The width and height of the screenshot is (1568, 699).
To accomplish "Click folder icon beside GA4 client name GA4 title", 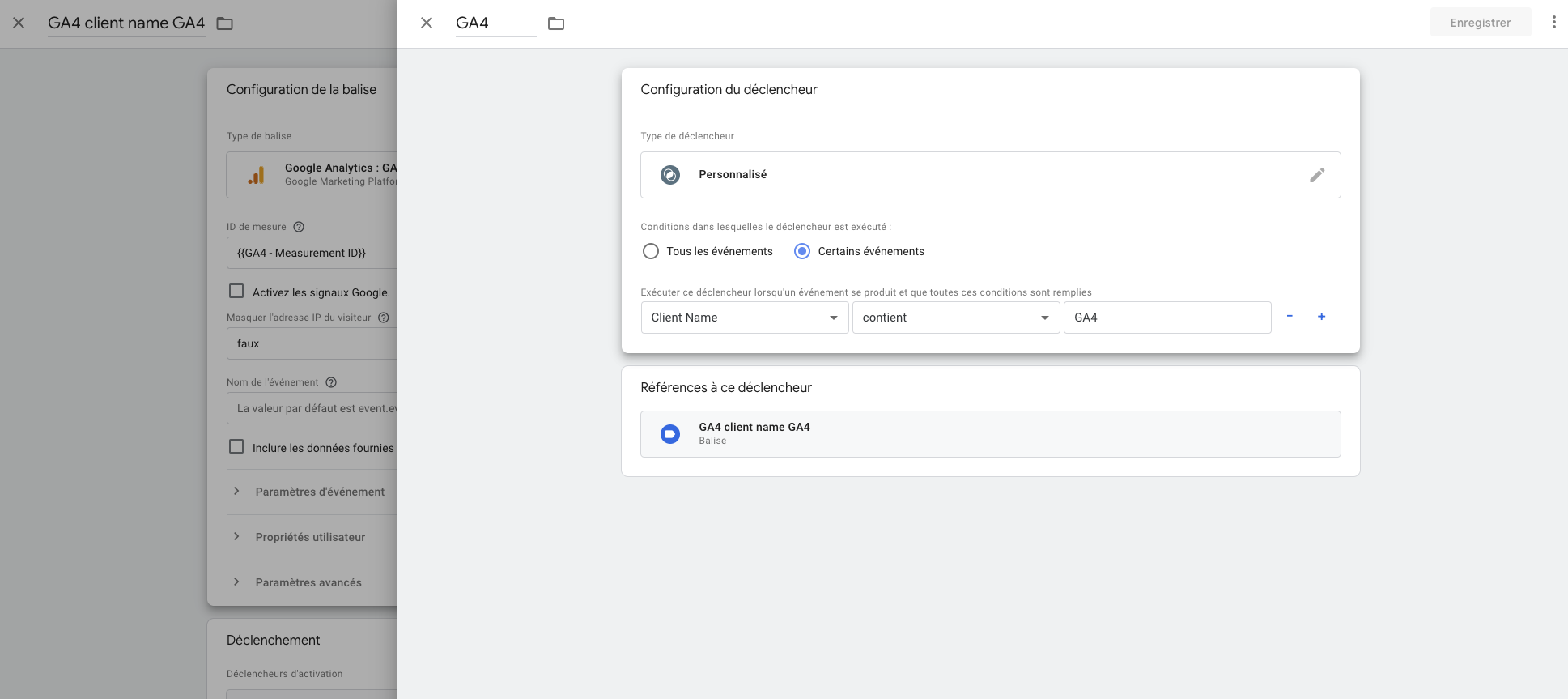I will pos(225,23).
